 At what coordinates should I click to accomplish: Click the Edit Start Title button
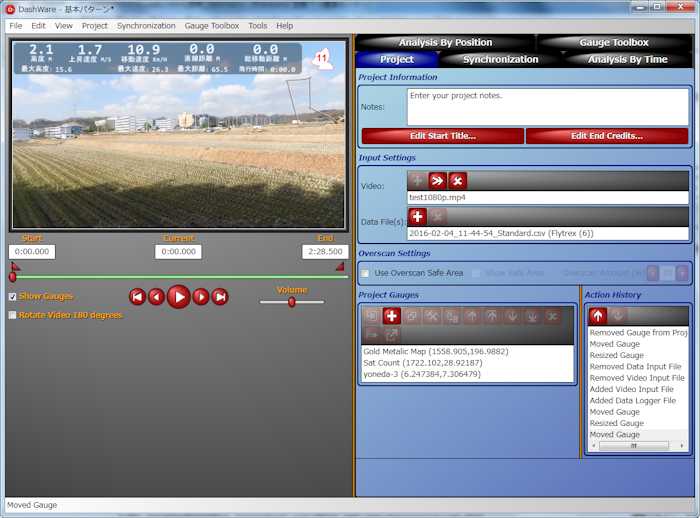click(x=441, y=136)
